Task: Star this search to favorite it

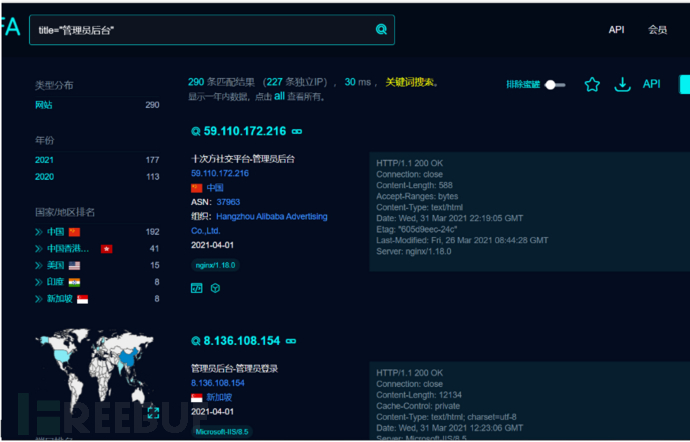Action: 591,85
